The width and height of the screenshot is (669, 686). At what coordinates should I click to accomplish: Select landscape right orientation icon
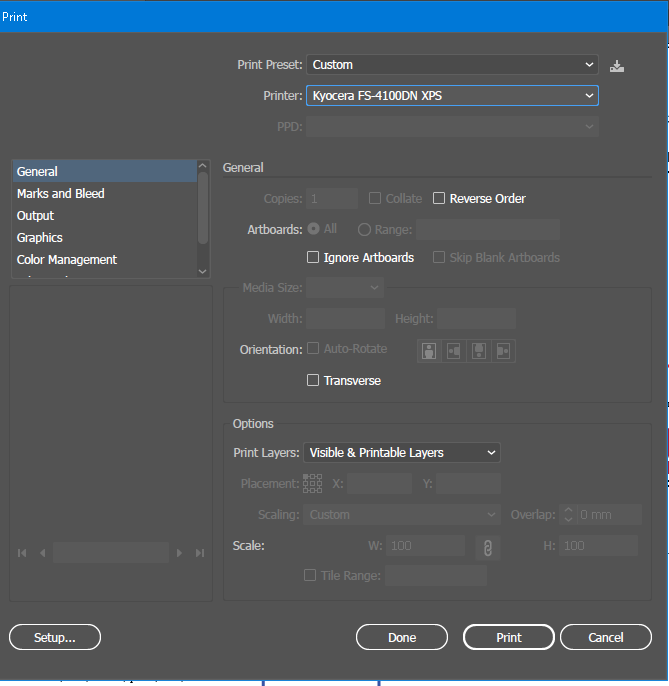(503, 351)
